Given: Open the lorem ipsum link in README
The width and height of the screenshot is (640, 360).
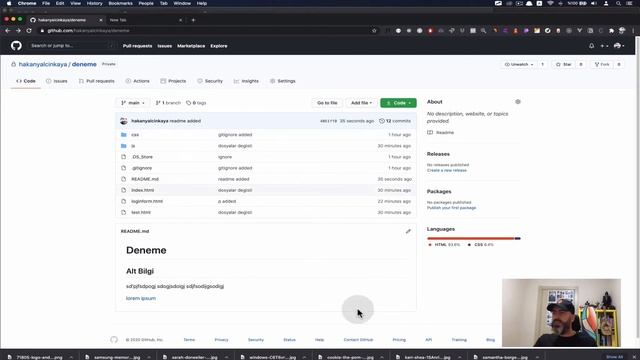Looking at the screenshot, I should (141, 298).
